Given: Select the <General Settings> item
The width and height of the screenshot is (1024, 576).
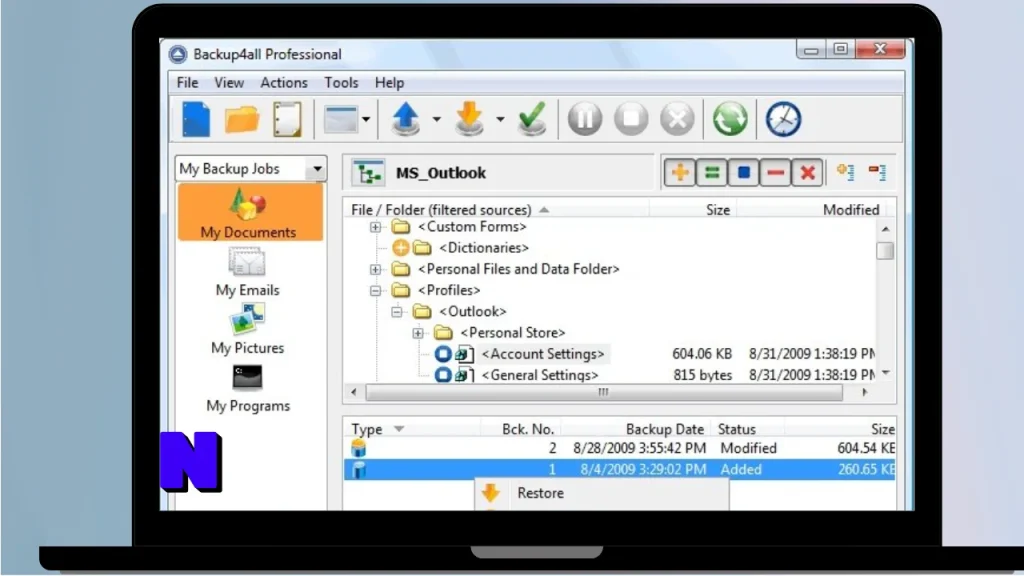Looking at the screenshot, I should (539, 375).
